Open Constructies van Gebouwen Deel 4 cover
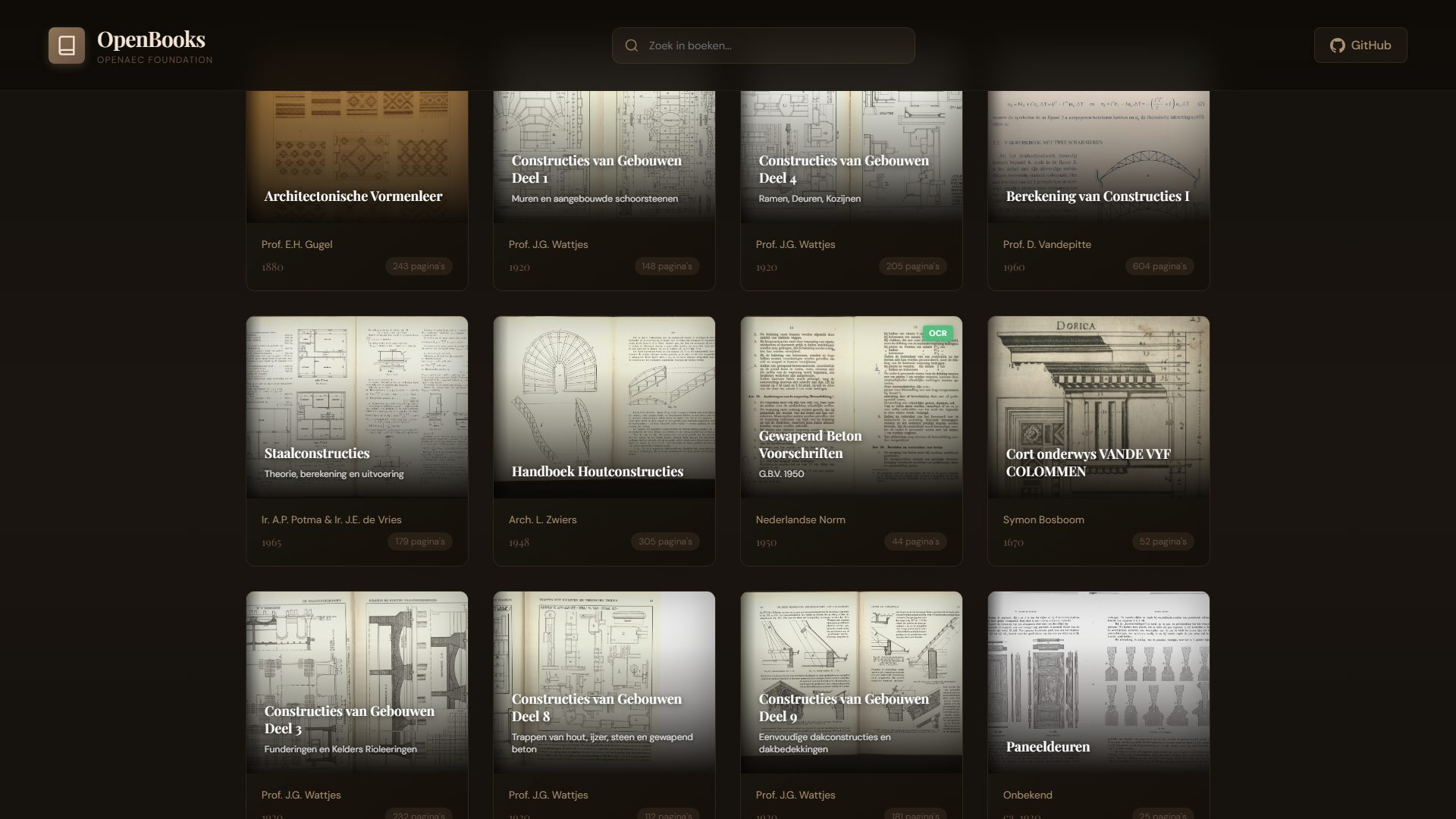 coord(852,157)
